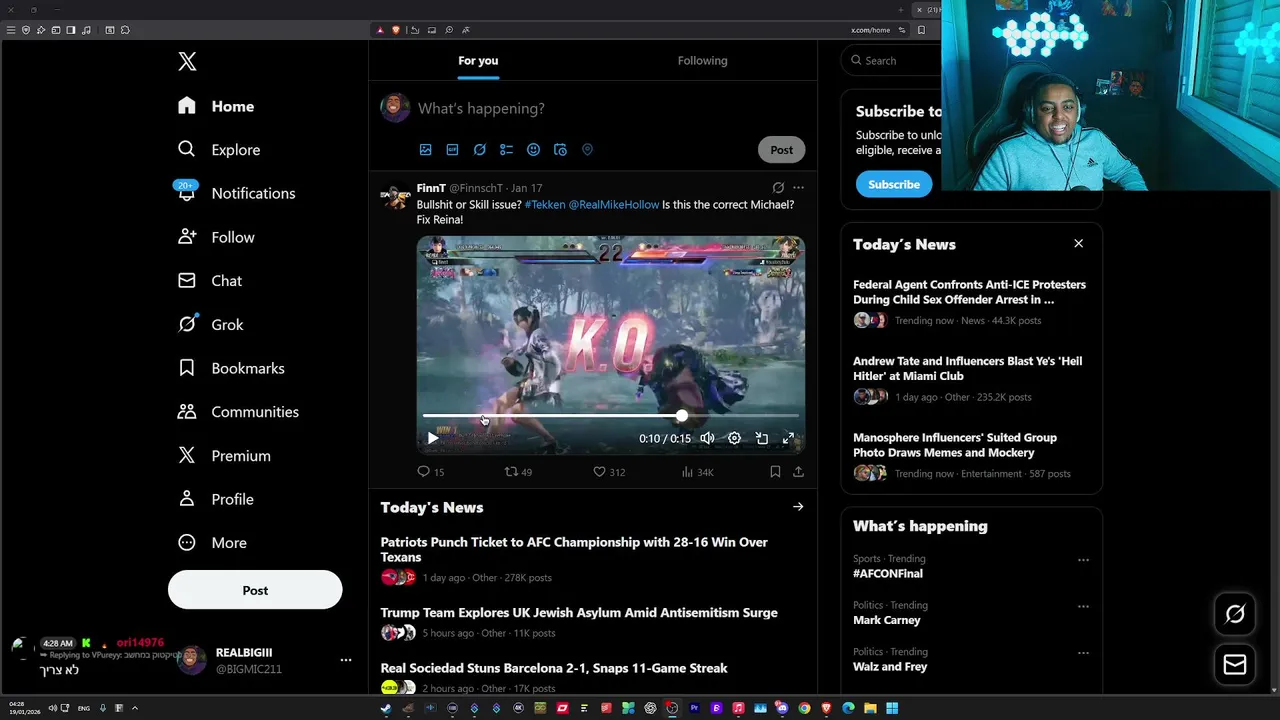Open Premium in the sidebar
Viewport: 1280px width, 720px height.
[224, 455]
